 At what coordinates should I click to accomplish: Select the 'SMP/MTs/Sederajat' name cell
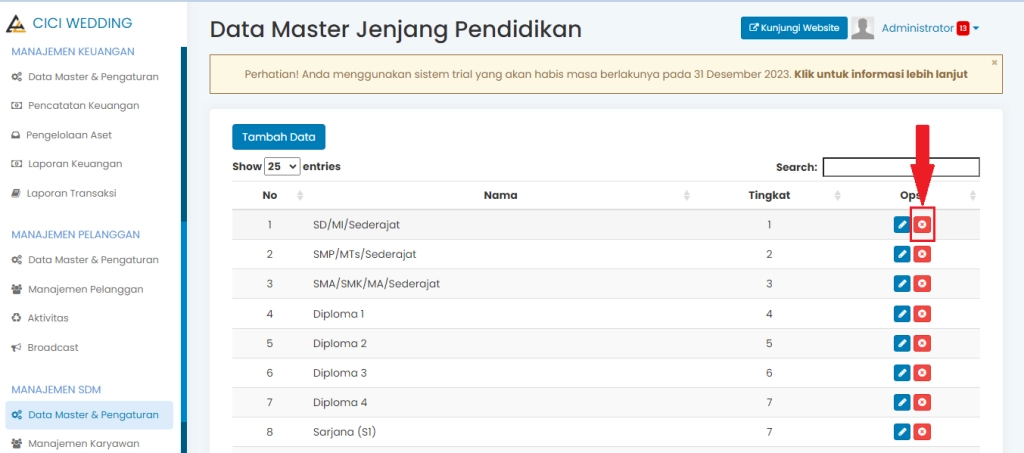coord(364,254)
